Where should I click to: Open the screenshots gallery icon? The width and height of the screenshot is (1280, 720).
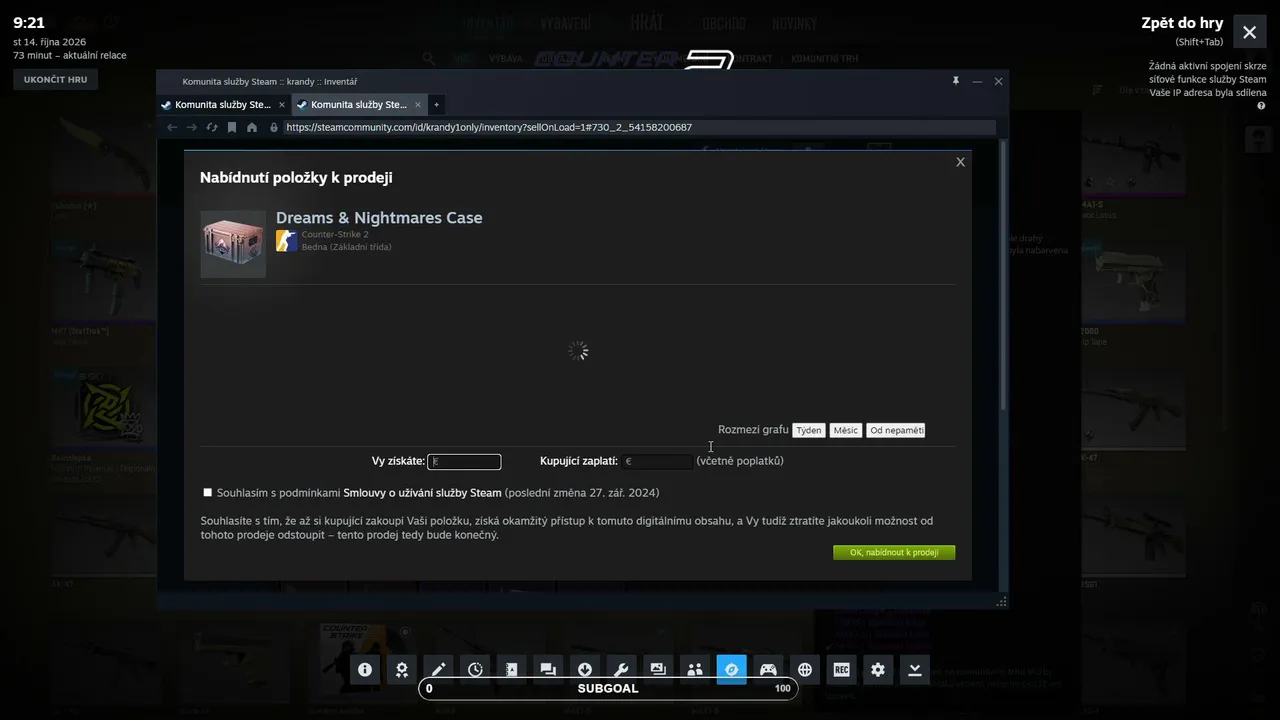[x=658, y=670]
